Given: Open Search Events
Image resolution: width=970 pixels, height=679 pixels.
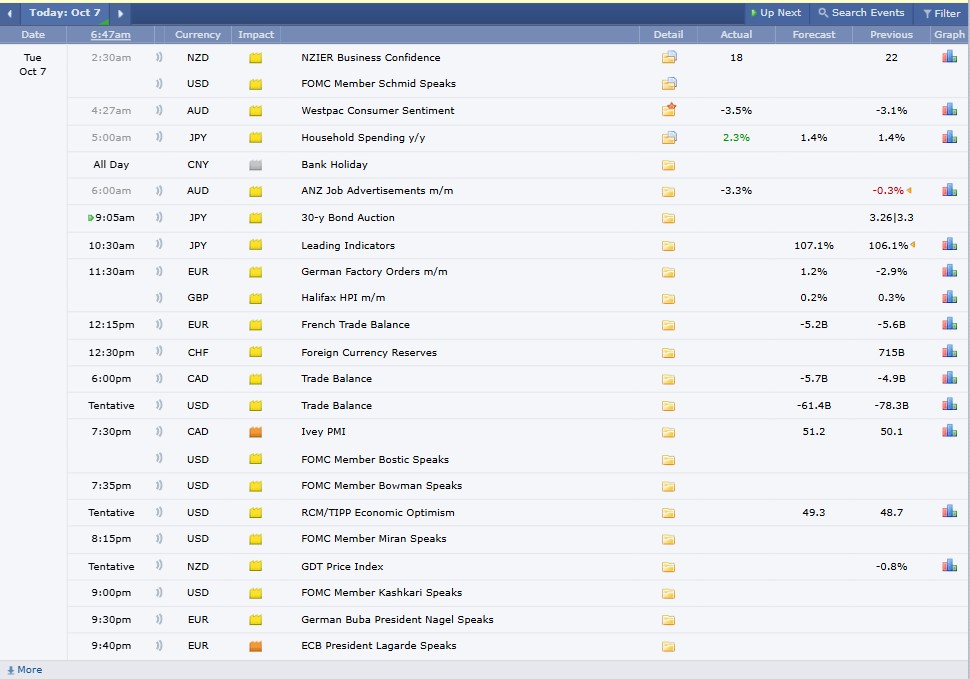Looking at the screenshot, I should tap(861, 13).
